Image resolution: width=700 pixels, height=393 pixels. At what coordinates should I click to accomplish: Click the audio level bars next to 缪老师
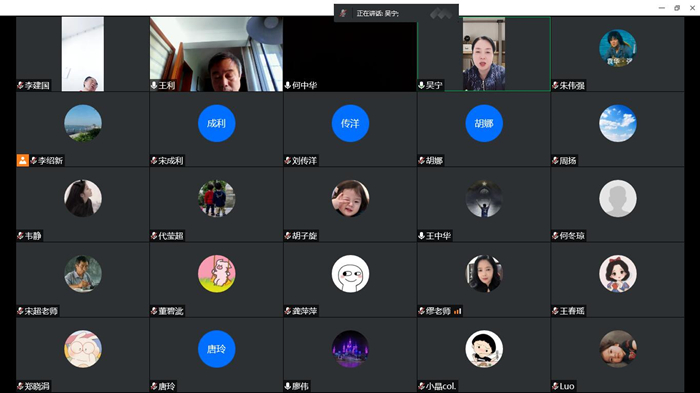coord(458,311)
